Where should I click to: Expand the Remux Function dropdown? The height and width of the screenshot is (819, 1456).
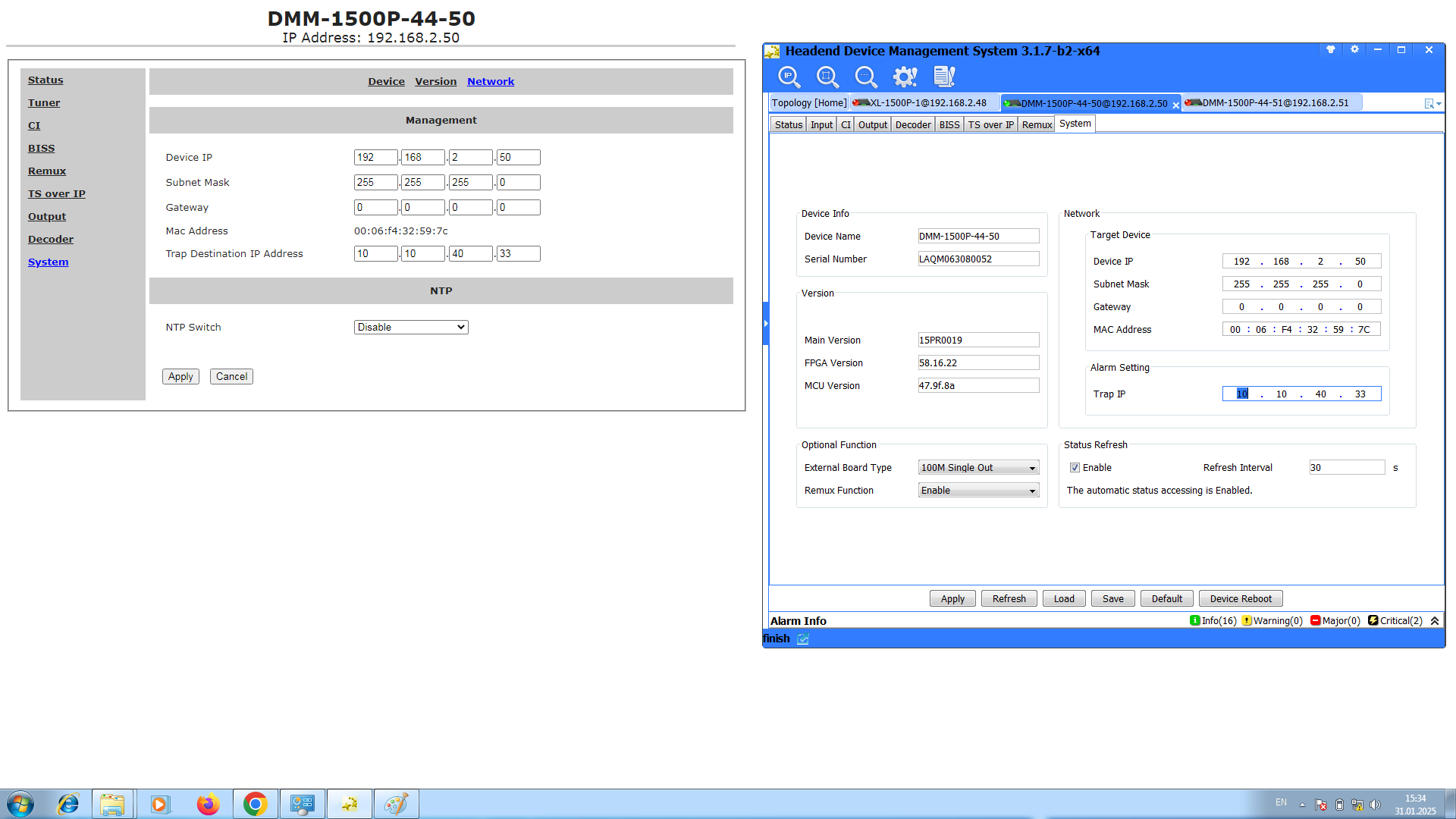pos(978,491)
